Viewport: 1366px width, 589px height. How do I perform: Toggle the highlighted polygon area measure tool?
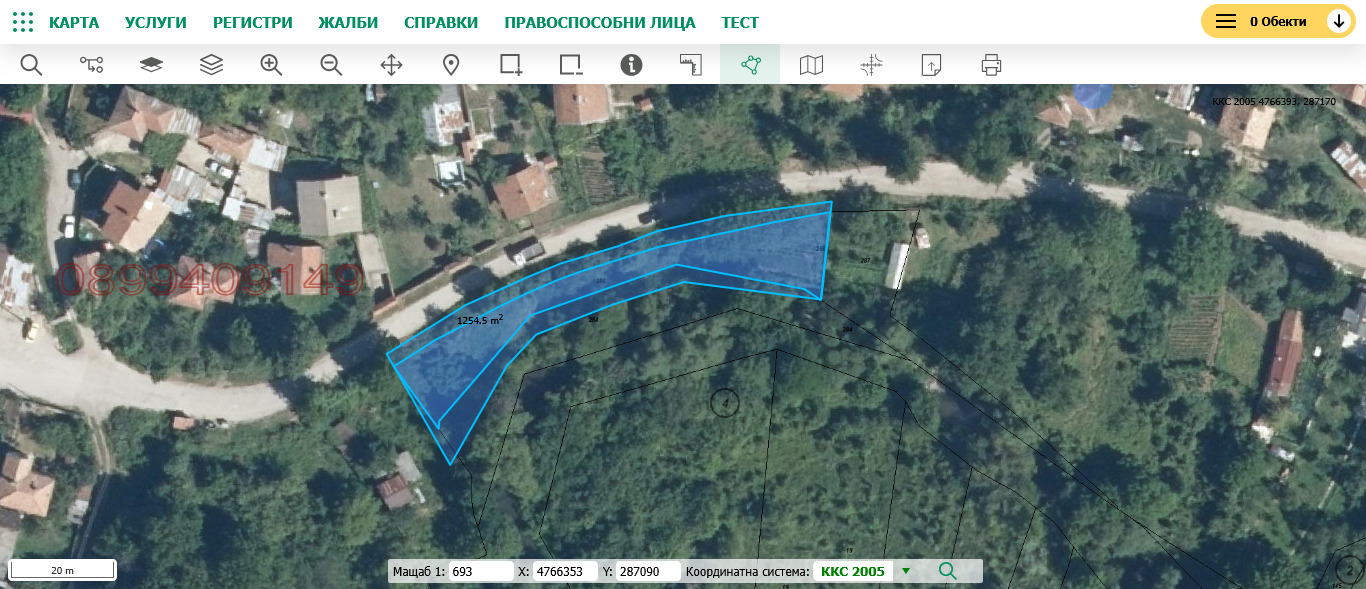tap(750, 65)
